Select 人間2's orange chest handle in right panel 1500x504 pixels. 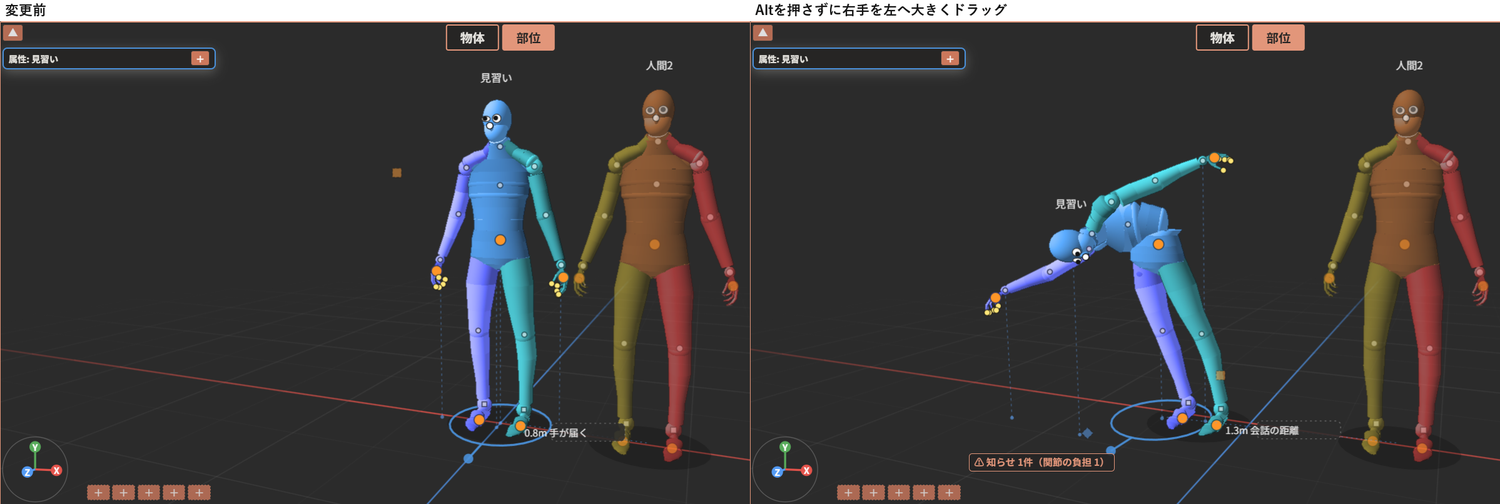tap(1404, 244)
